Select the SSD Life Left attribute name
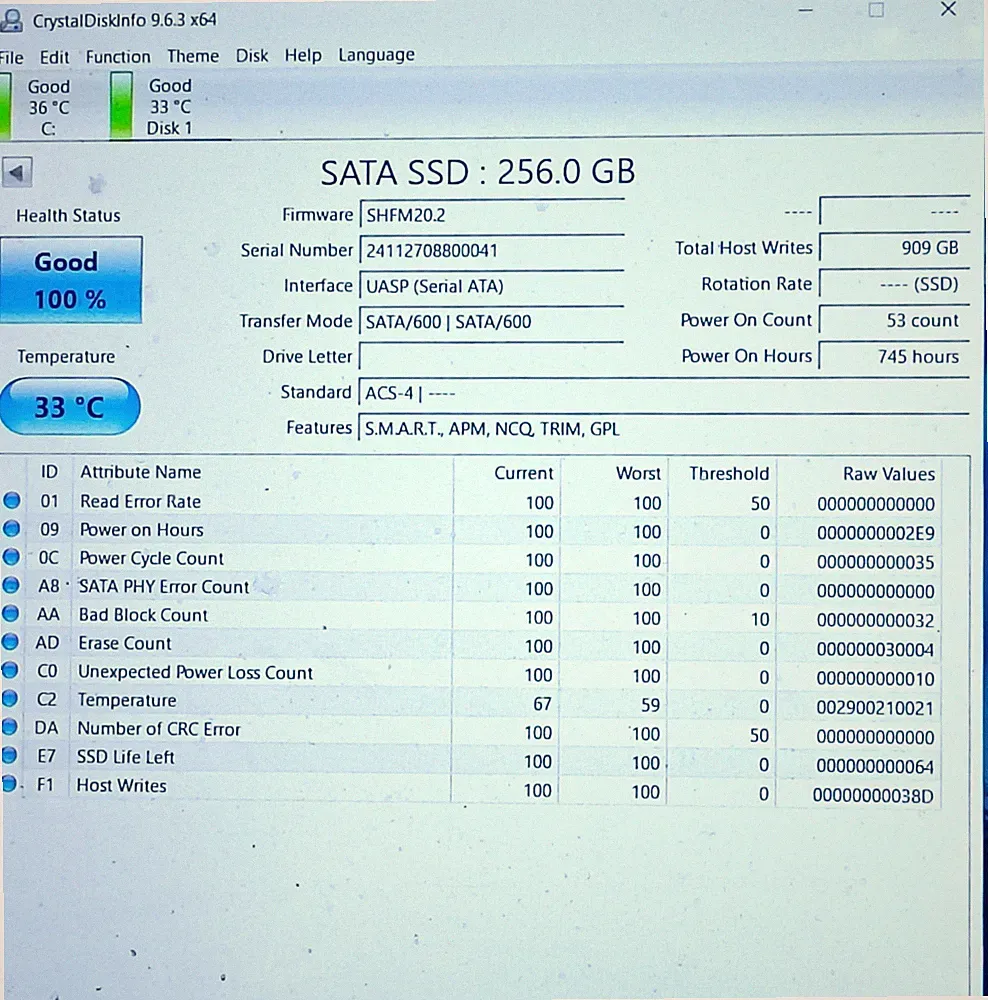This screenshot has height=1000, width=988. click(x=126, y=757)
